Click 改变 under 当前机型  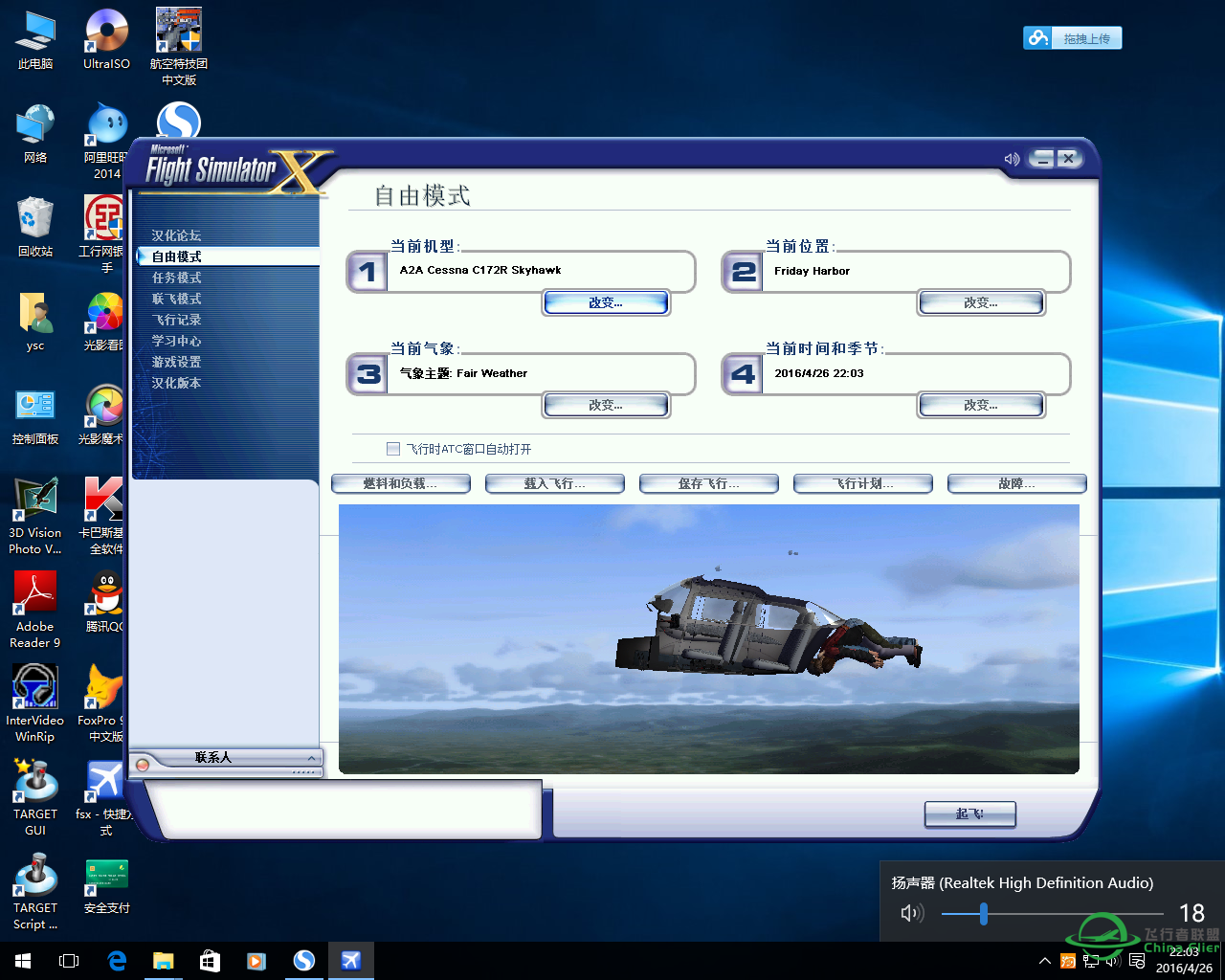point(606,302)
